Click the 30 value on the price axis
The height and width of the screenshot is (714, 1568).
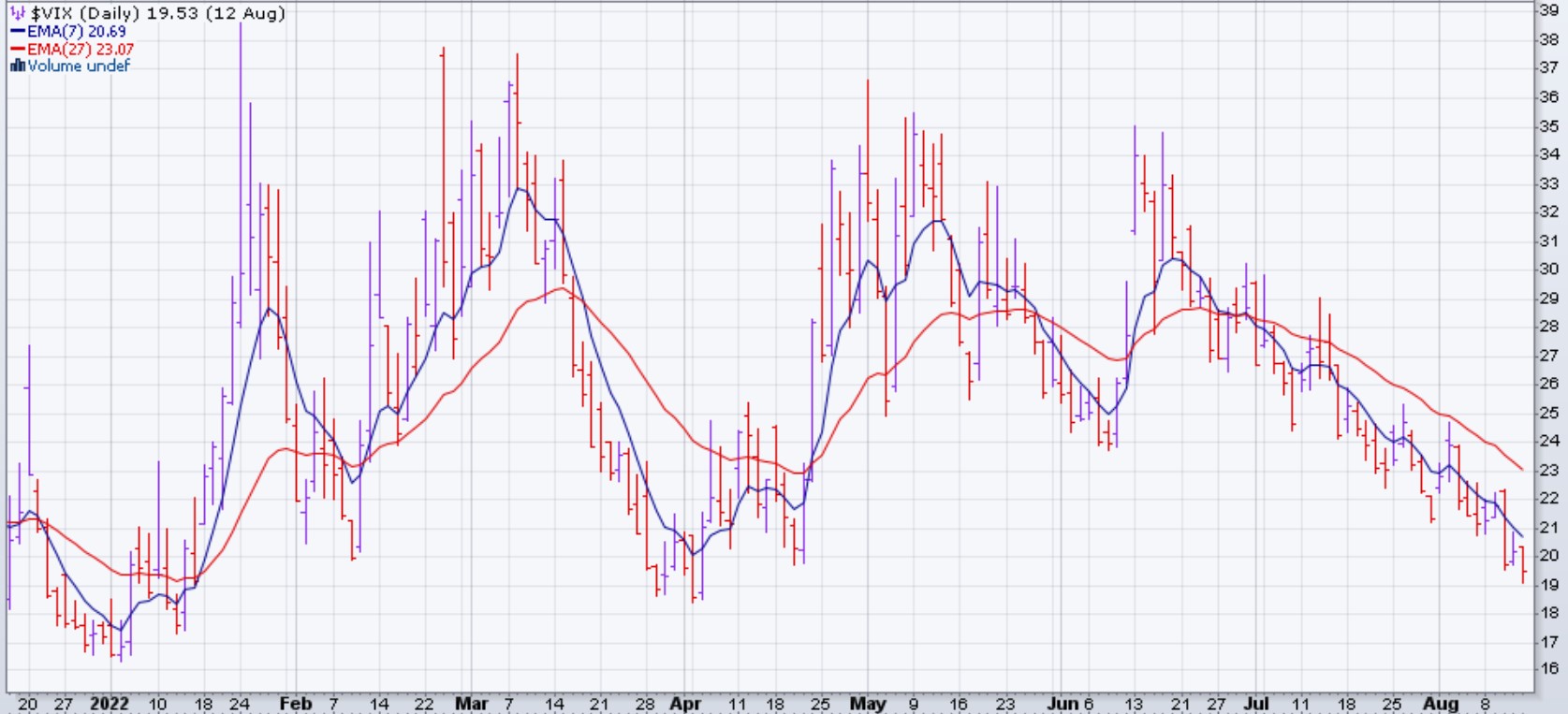(x=1548, y=269)
